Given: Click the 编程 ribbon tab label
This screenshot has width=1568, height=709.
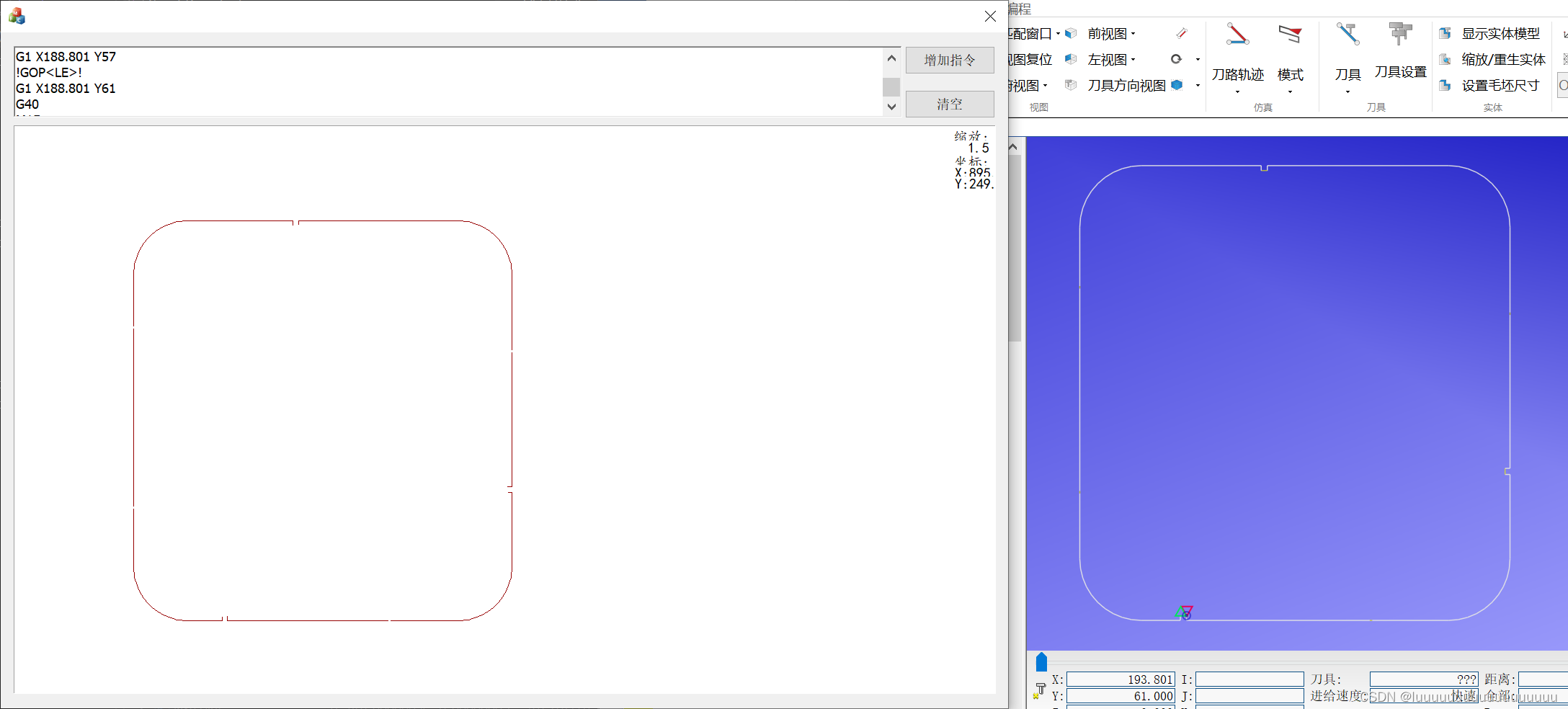Looking at the screenshot, I should pos(1019,9).
